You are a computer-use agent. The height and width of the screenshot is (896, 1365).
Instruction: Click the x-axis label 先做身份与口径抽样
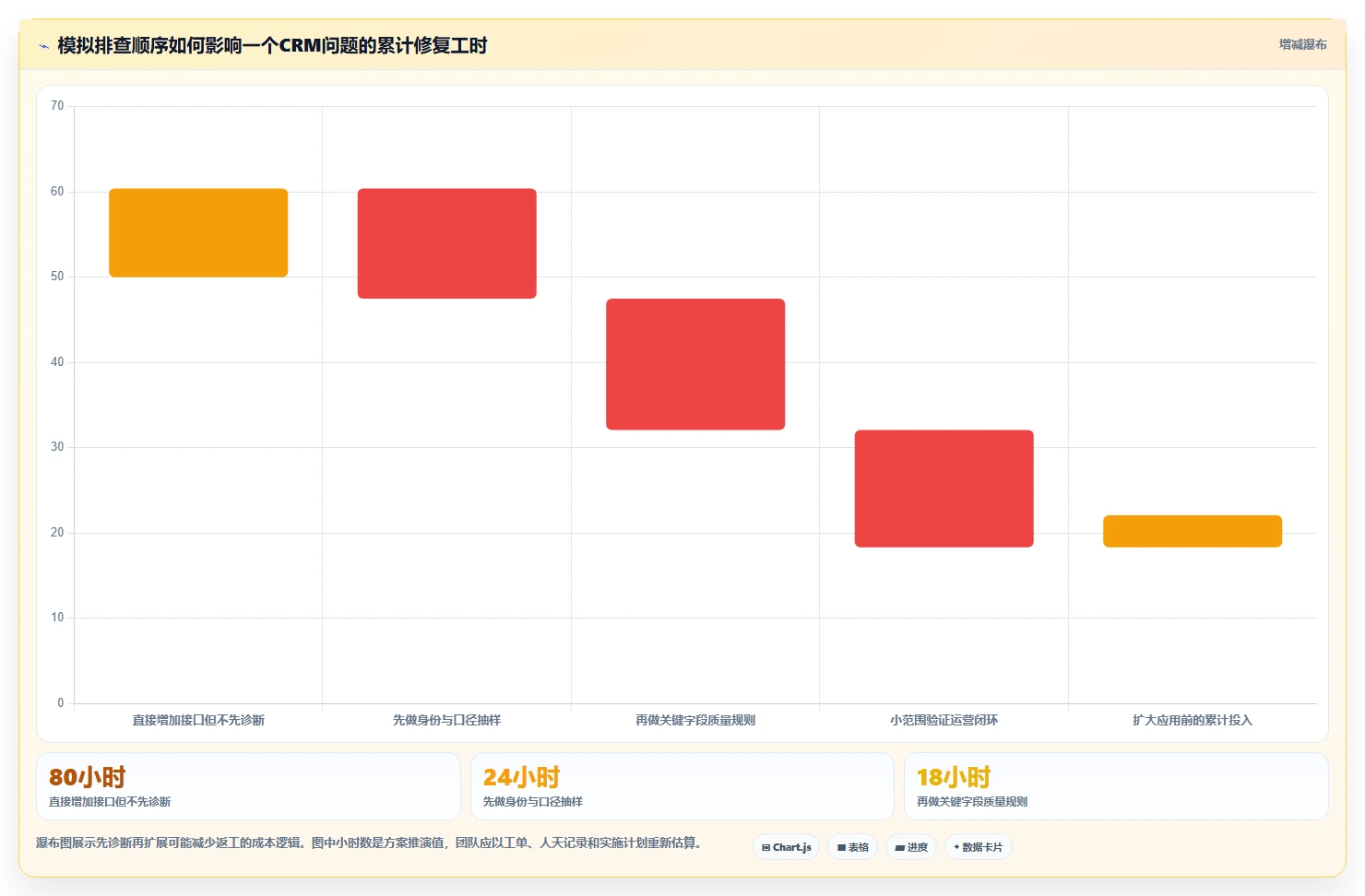point(447,720)
